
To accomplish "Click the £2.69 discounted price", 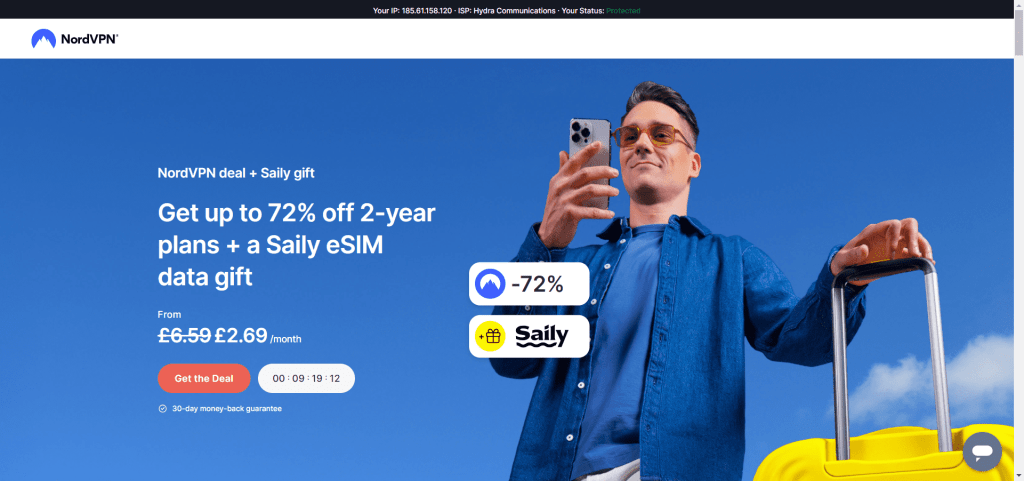I will [241, 335].
